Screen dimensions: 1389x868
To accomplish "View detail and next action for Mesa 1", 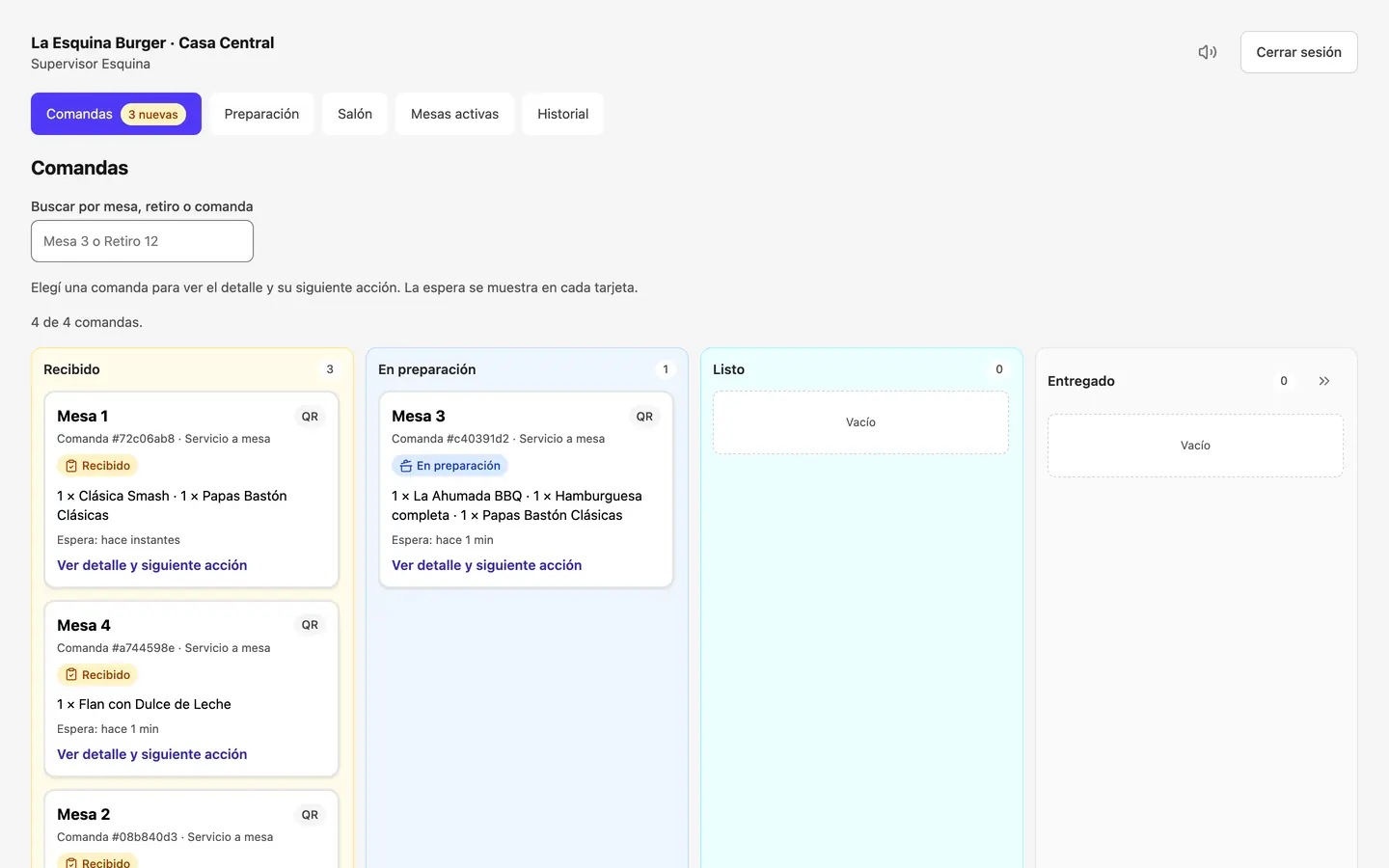I will click(x=151, y=565).
